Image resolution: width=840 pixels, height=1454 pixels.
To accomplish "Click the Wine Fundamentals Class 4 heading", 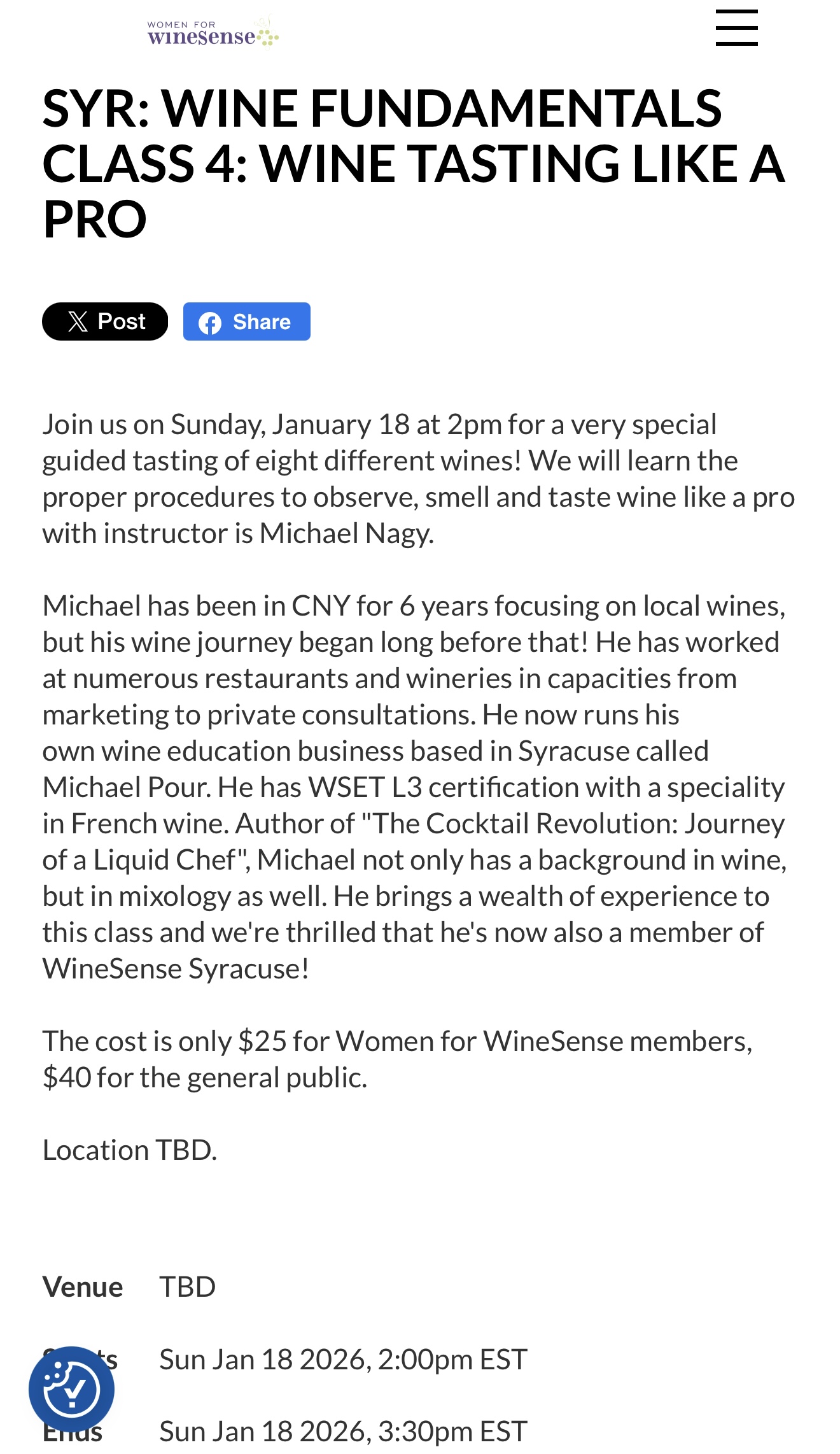I will pyautogui.click(x=414, y=163).
